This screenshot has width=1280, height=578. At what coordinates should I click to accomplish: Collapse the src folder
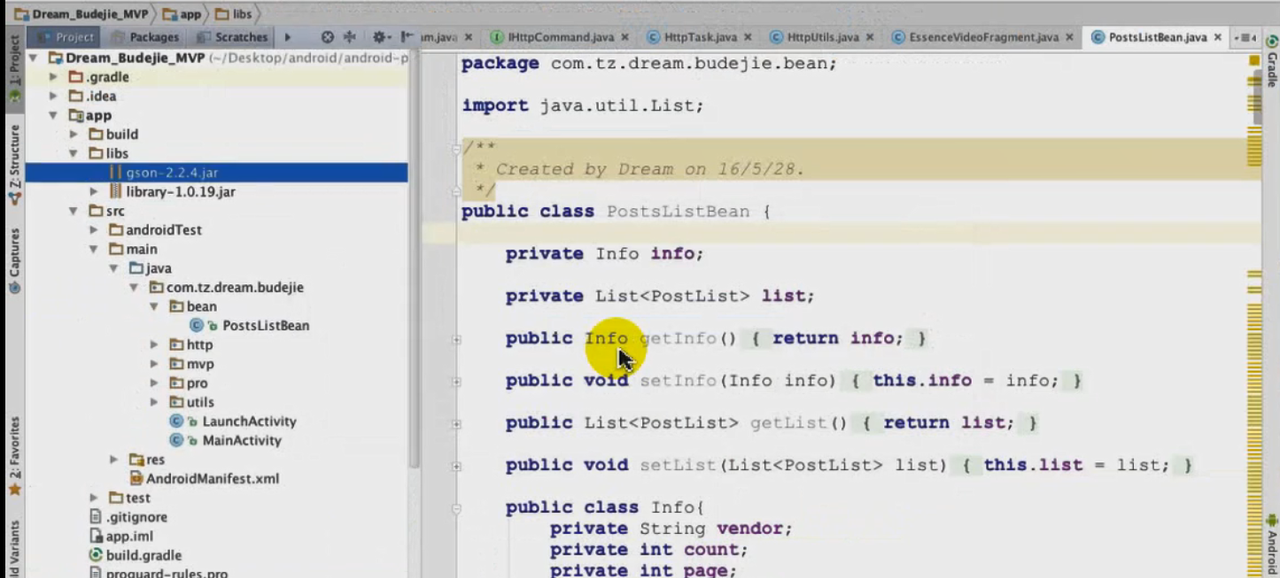click(x=73, y=211)
